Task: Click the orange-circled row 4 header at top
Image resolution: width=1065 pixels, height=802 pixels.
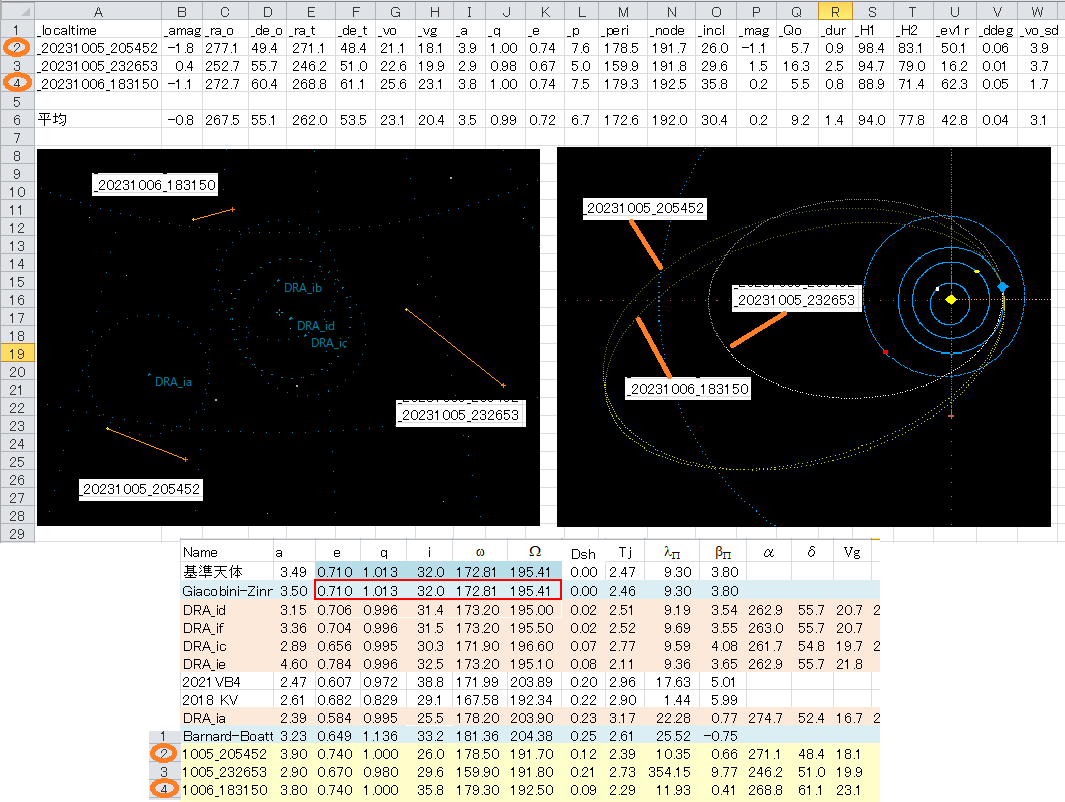Action: [17, 83]
